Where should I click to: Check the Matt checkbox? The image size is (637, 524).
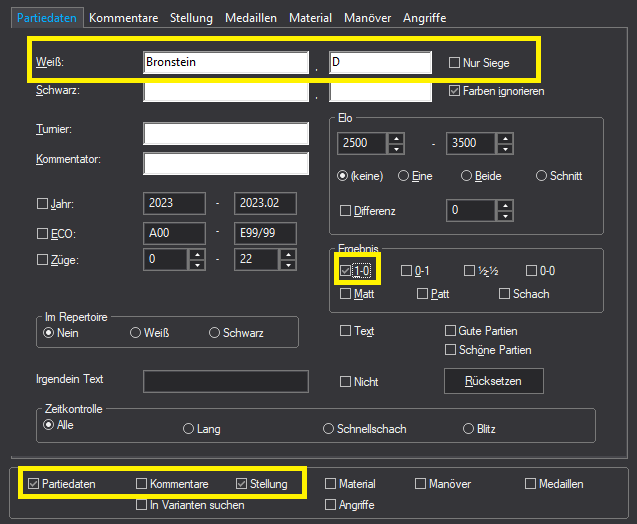[x=346, y=294]
